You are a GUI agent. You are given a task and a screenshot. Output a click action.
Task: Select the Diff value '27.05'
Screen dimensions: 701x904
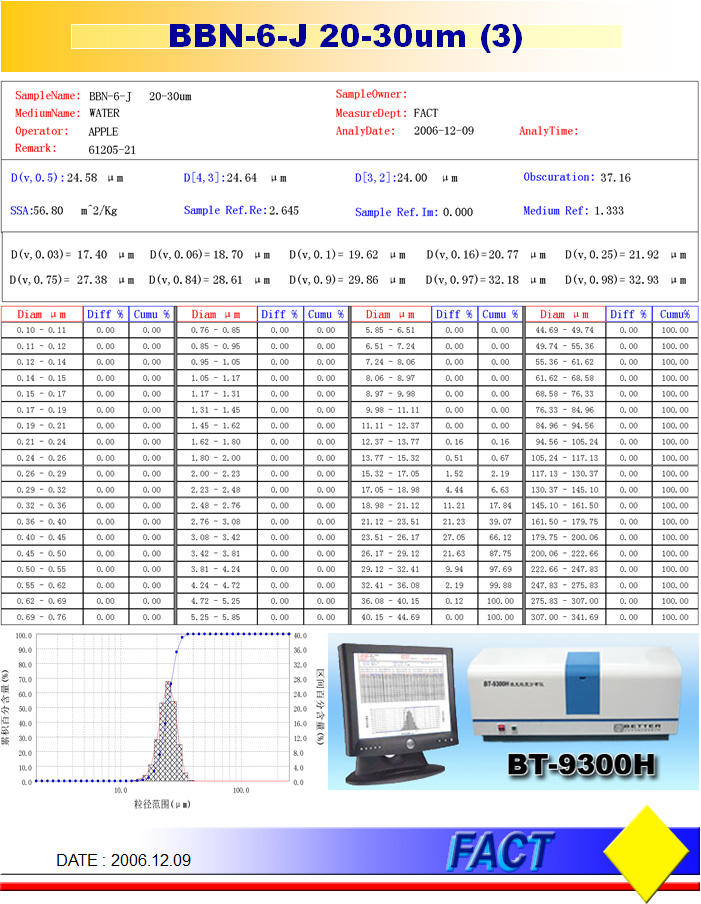coord(454,537)
